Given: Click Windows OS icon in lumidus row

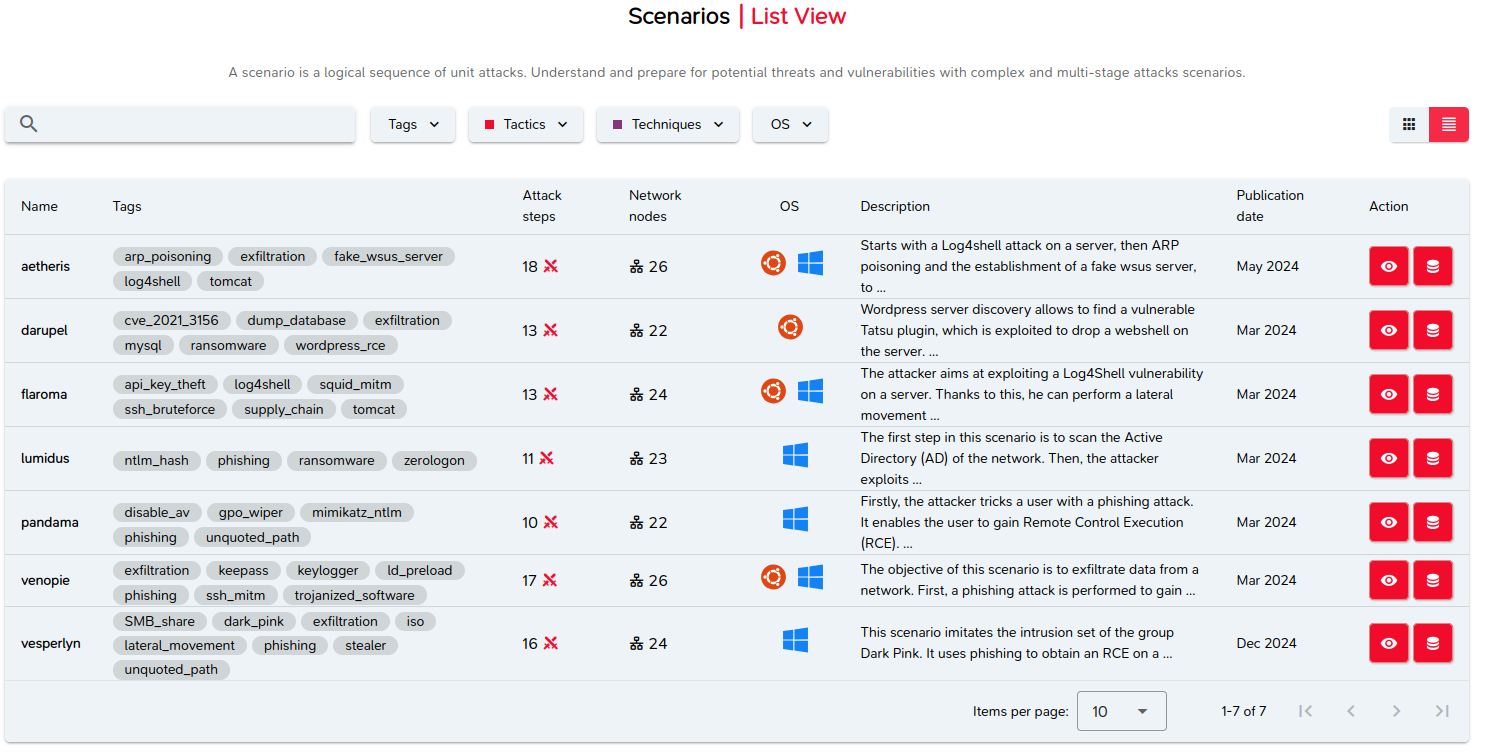Looking at the screenshot, I should click(795, 455).
